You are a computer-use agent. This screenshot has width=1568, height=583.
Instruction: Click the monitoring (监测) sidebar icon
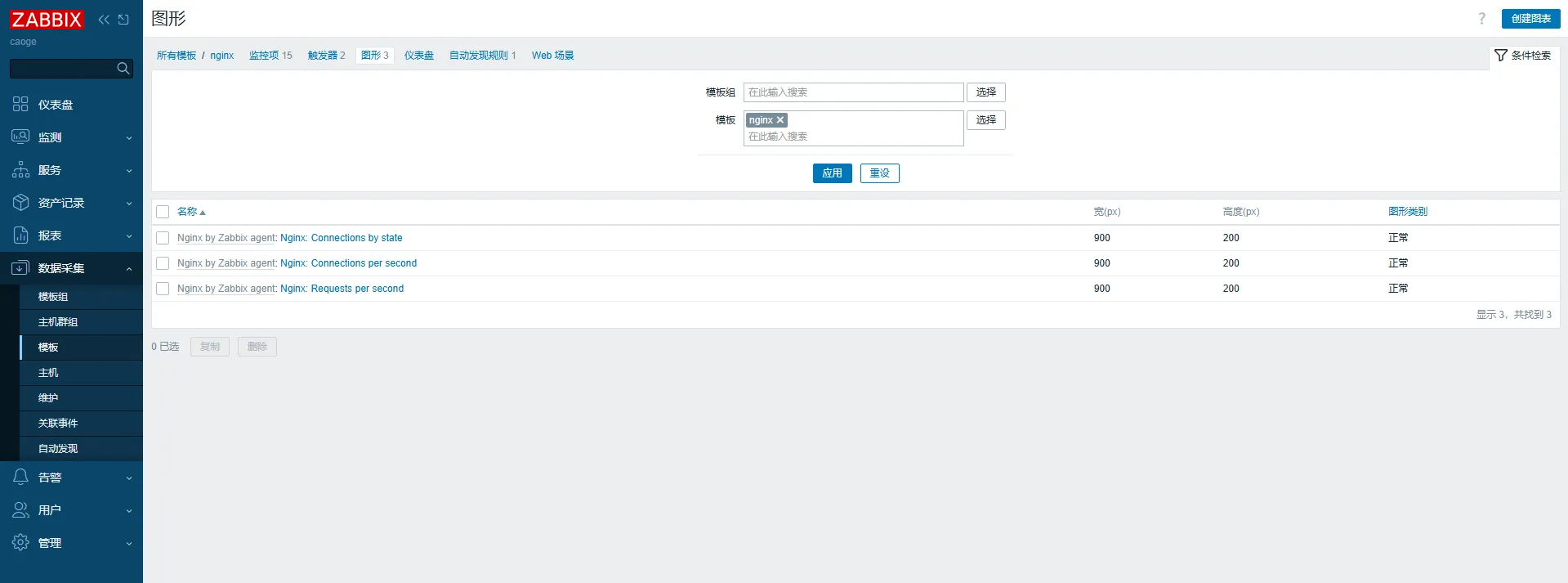(20, 137)
